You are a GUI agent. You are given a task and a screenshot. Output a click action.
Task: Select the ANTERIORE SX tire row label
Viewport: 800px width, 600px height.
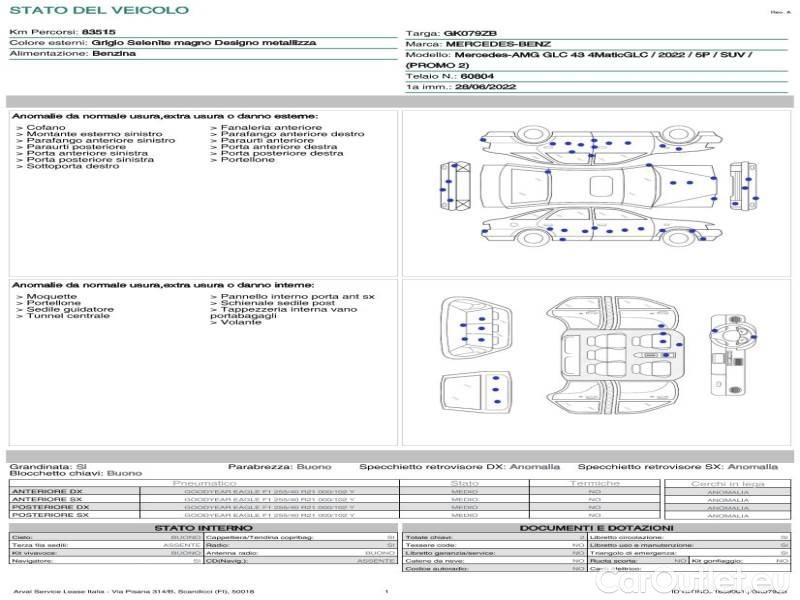coord(47,499)
